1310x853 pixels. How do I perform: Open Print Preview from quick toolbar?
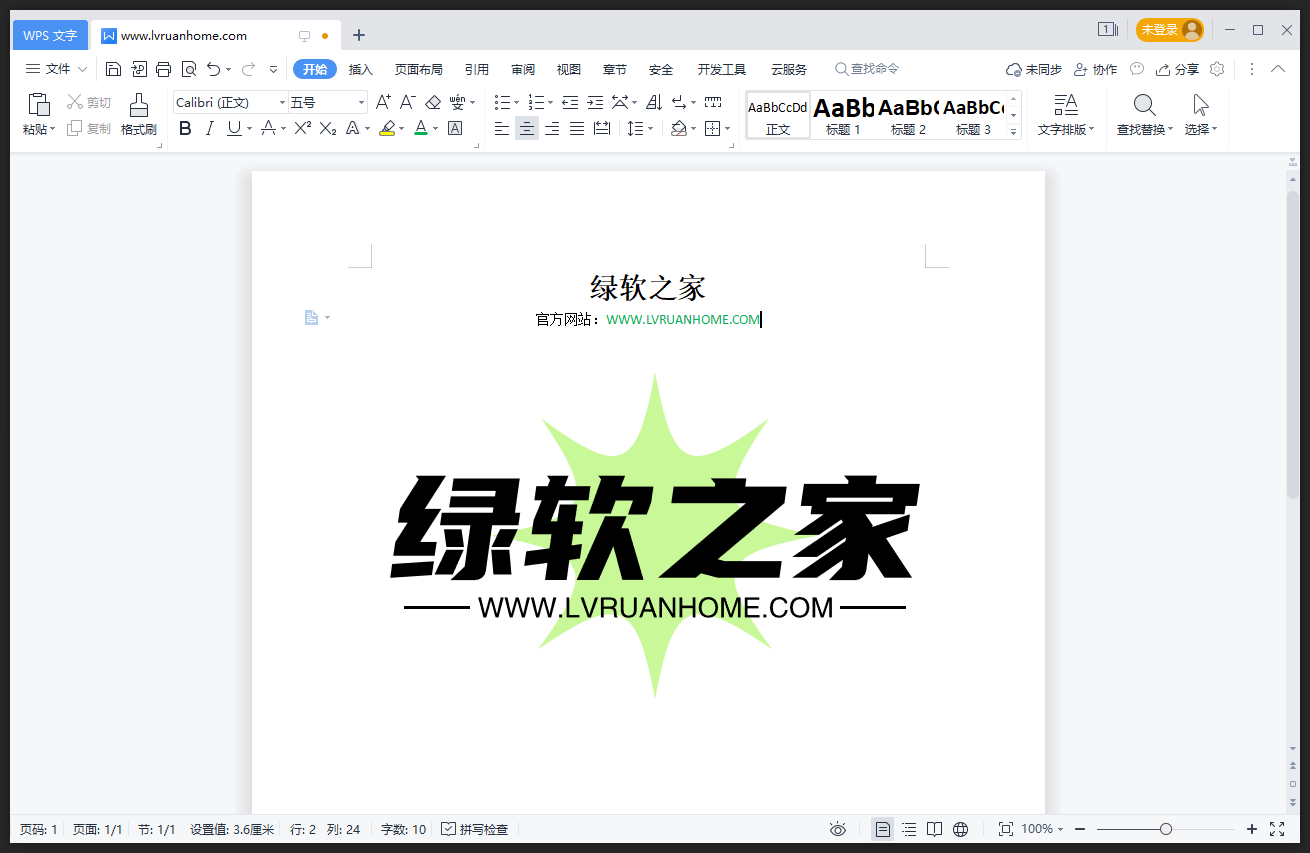click(x=189, y=69)
